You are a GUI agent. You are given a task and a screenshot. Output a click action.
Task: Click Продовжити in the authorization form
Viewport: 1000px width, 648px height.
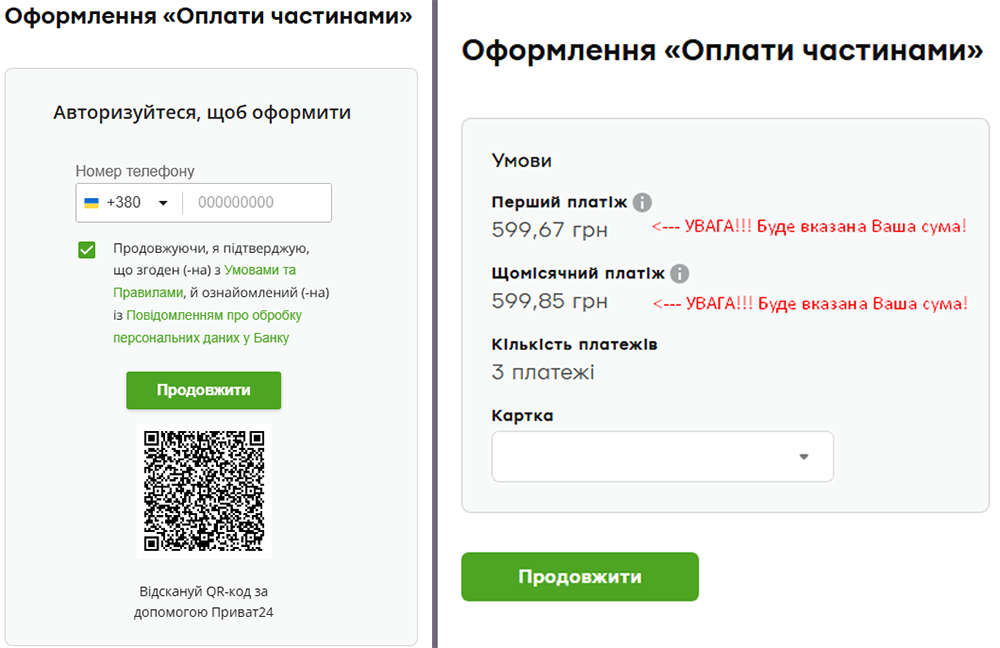tap(203, 390)
